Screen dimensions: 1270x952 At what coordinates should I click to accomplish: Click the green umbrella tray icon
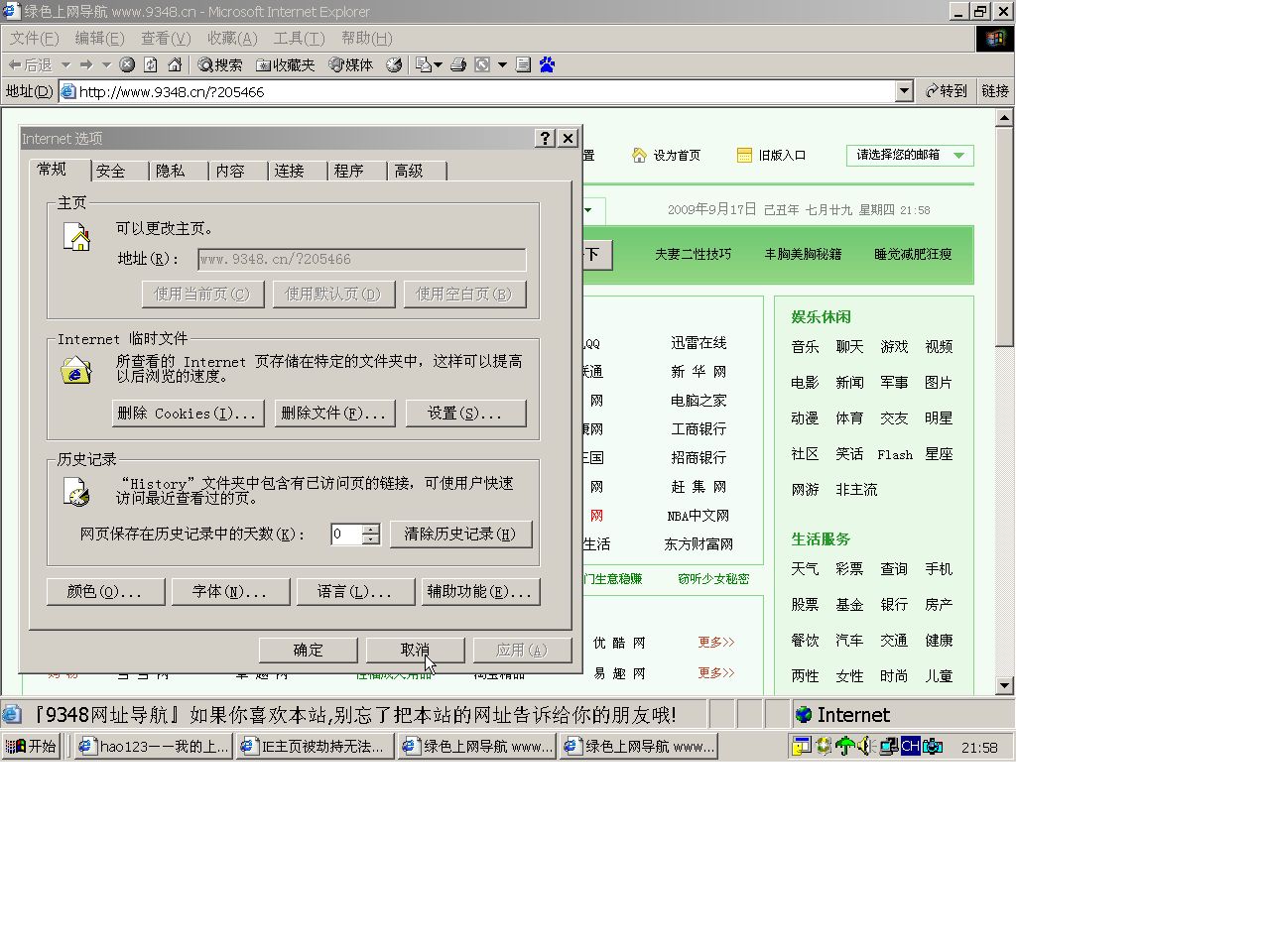point(844,746)
